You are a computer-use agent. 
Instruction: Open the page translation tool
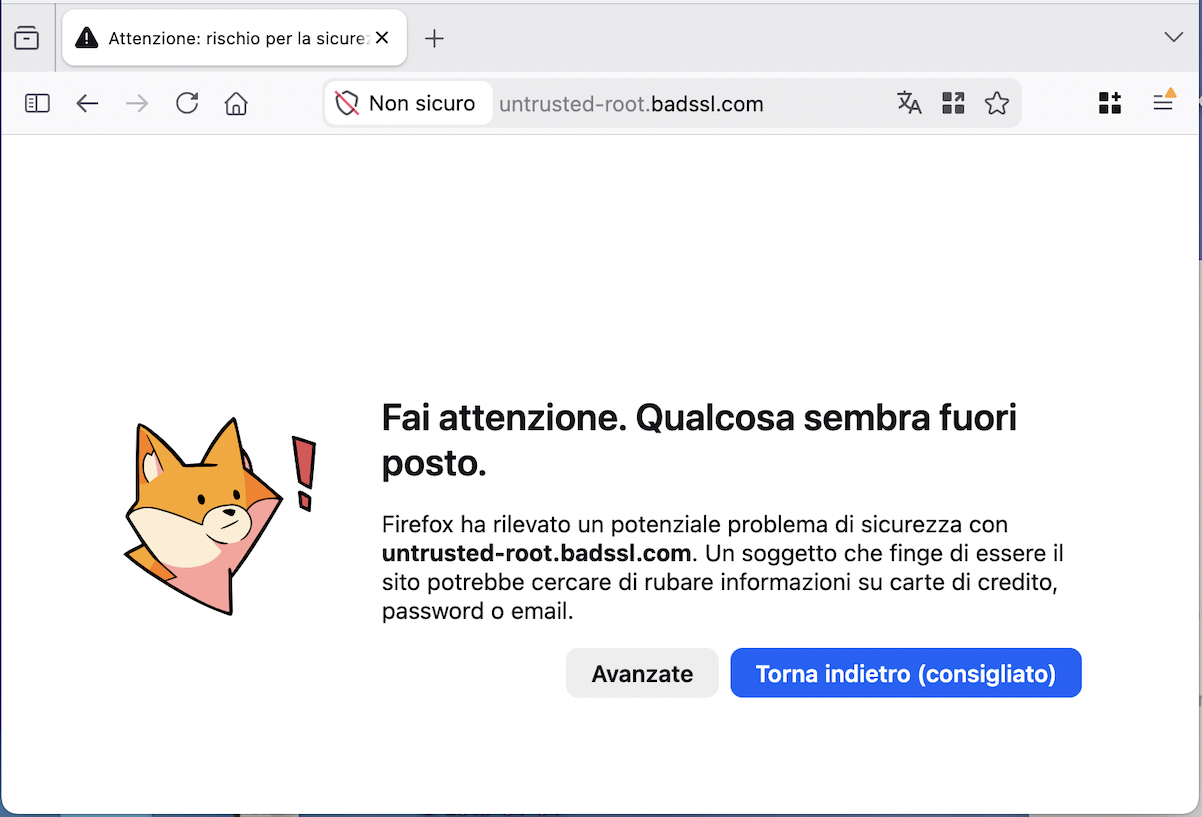click(909, 103)
